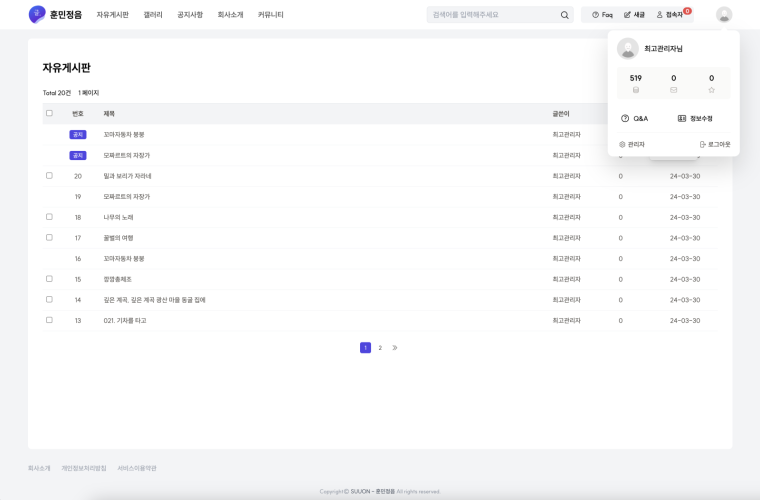Go to page 2 of the board
760x500 pixels.
[x=380, y=348]
